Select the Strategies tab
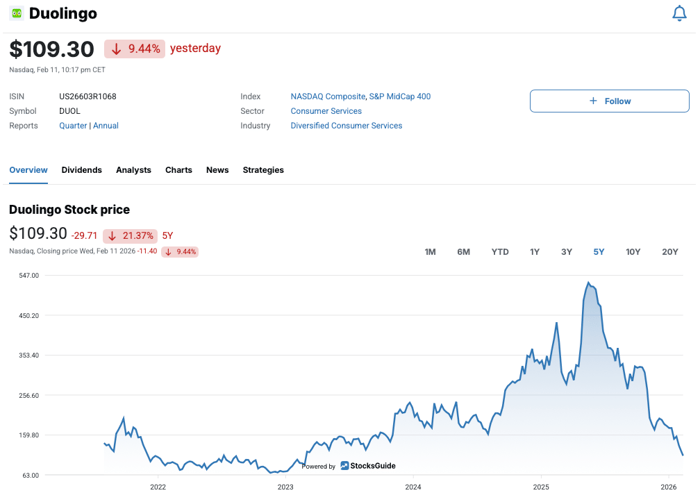This screenshot has width=700, height=502. [x=263, y=170]
